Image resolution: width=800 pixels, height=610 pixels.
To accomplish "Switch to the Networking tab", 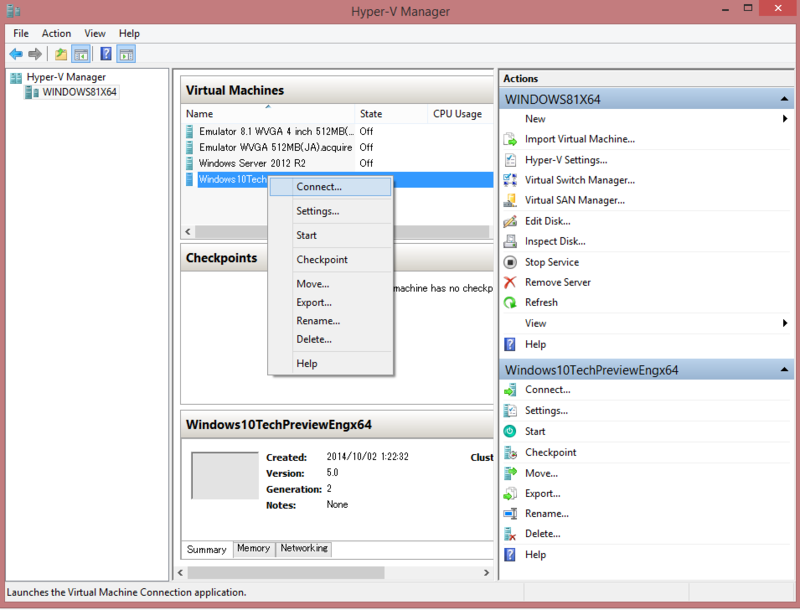I will tap(304, 548).
